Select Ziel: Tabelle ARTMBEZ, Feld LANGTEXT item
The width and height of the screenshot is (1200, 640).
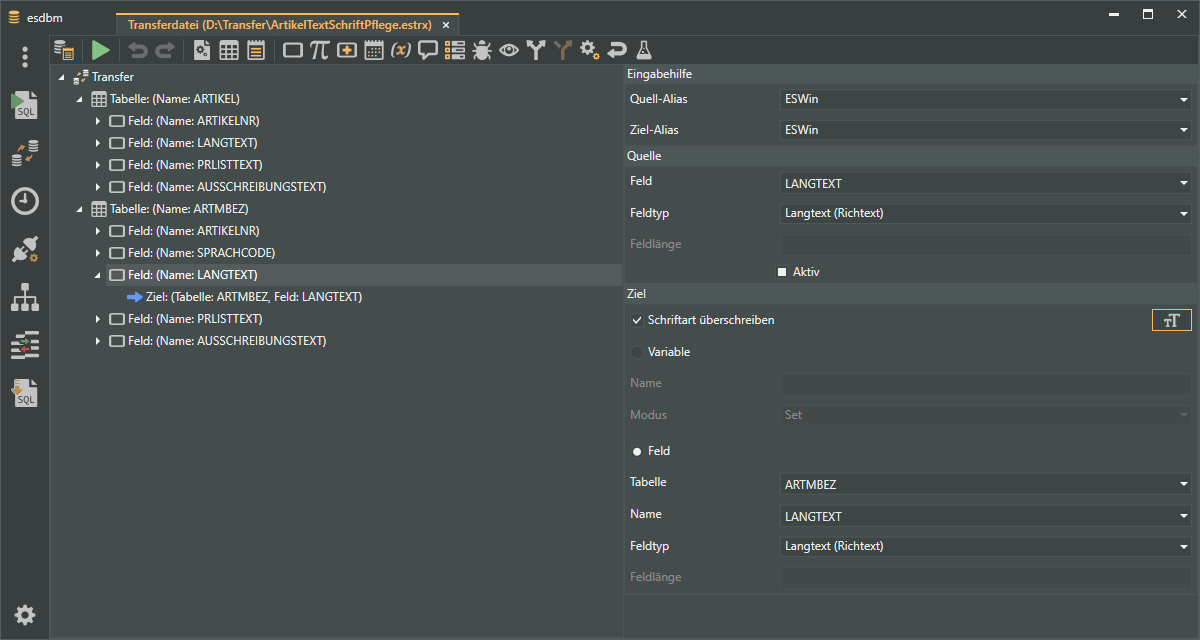(254, 297)
